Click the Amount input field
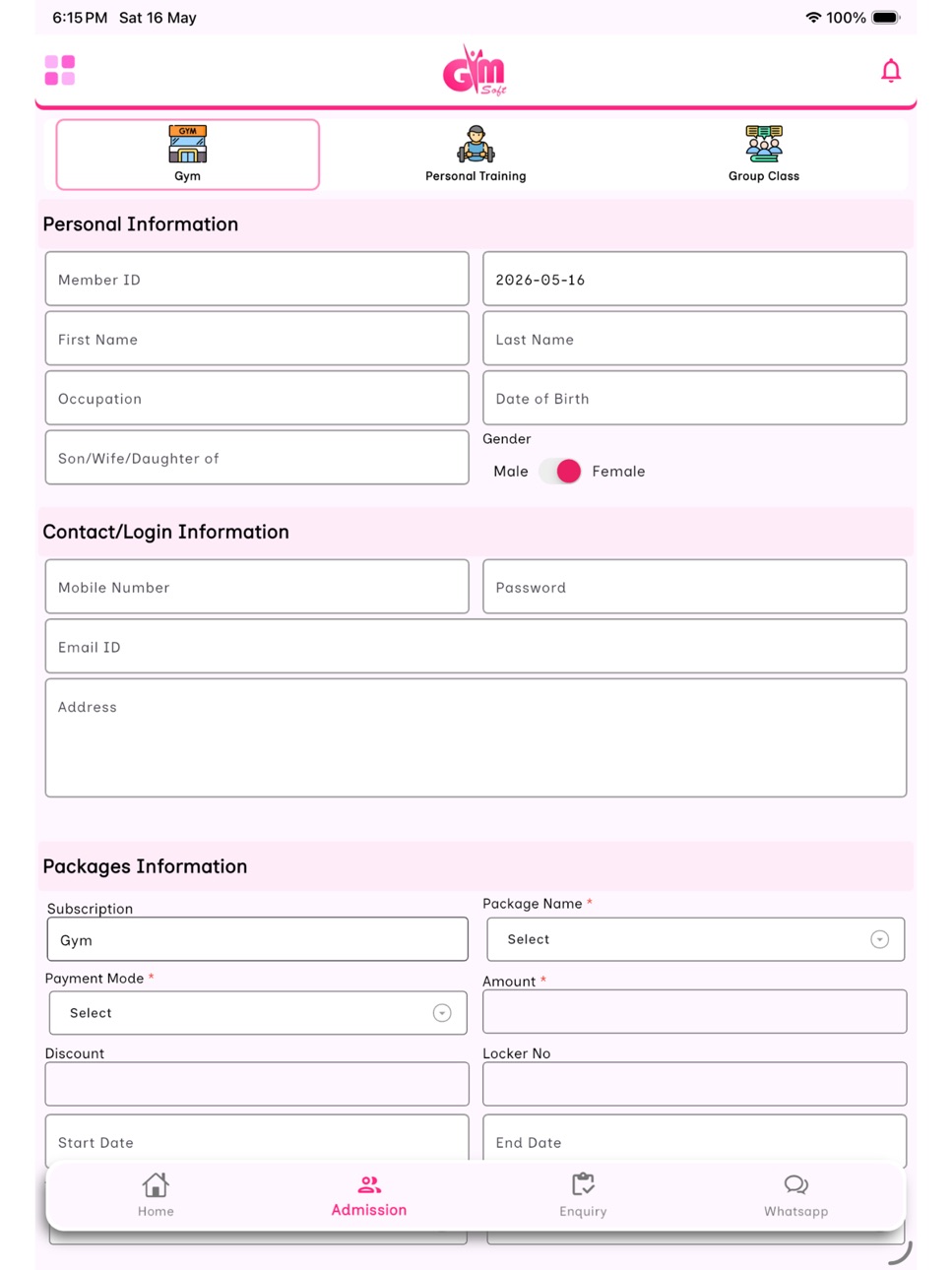This screenshot has height=1270, width=952. tap(694, 1011)
